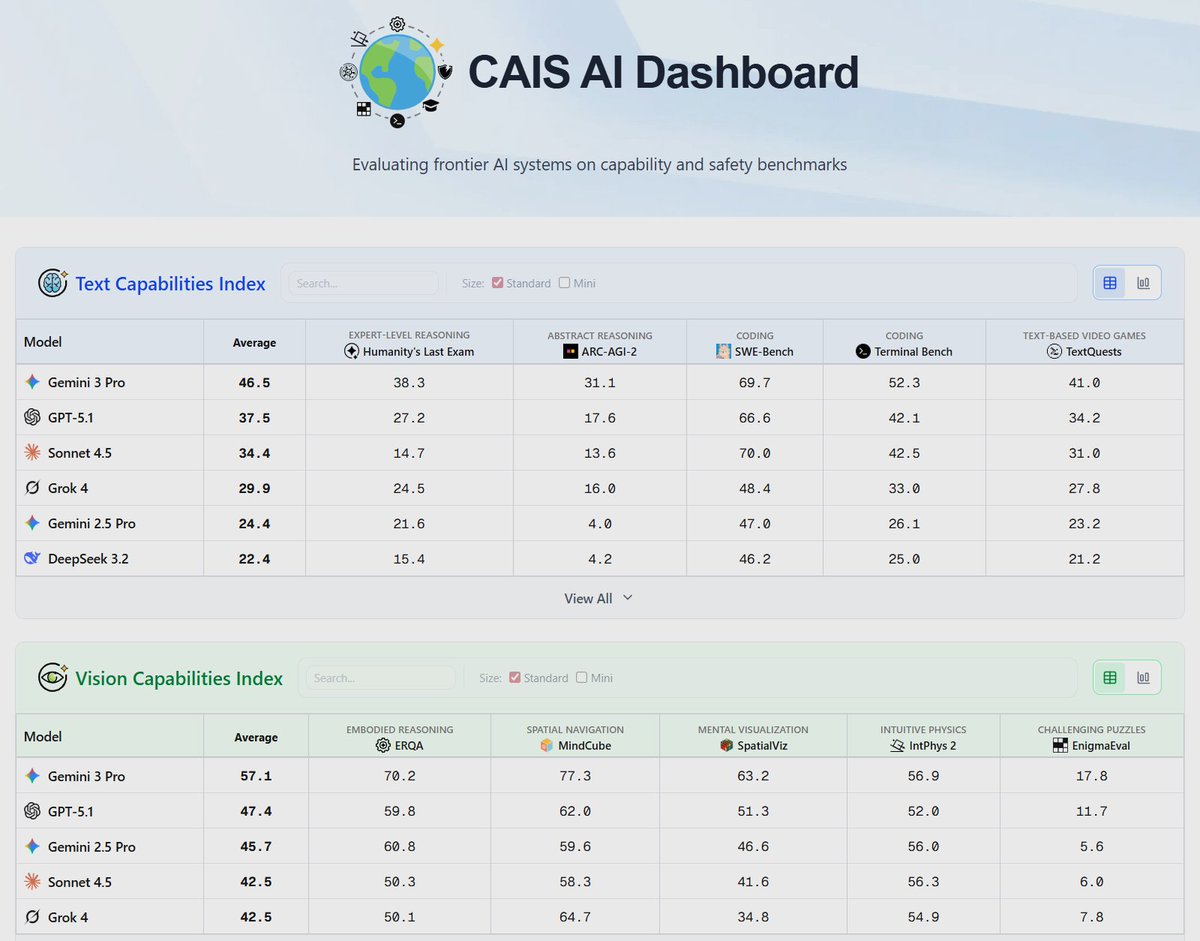This screenshot has width=1200, height=941.
Task: Uncheck Standard size in Vision Capabilities Index
Action: [x=516, y=678]
